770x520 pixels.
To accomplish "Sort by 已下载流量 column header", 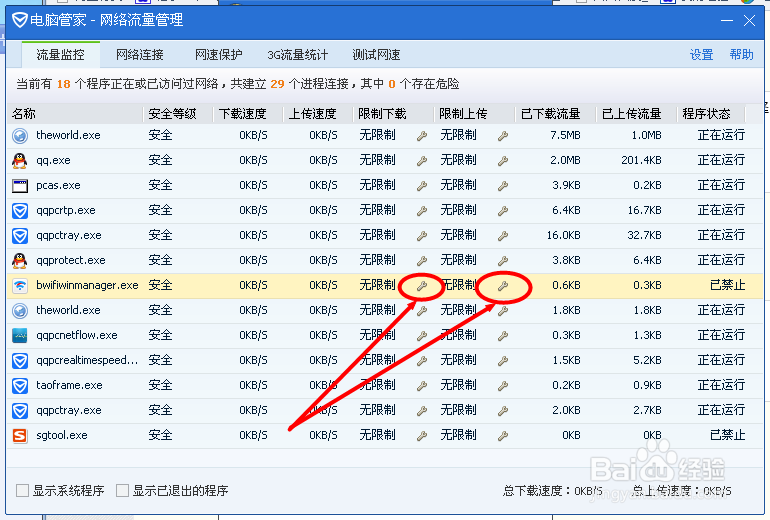I will point(555,114).
